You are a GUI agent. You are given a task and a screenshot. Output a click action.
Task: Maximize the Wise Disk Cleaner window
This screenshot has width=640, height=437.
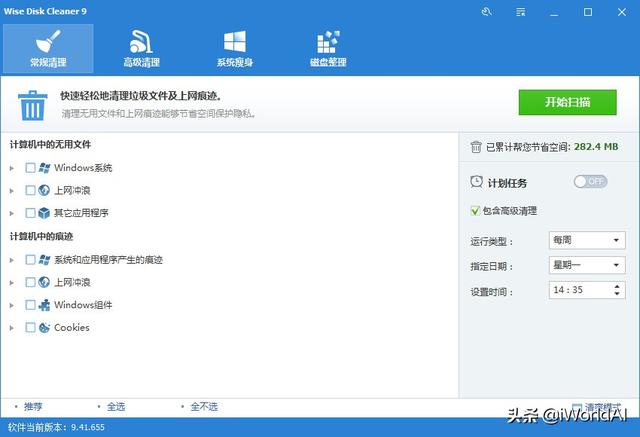588,12
